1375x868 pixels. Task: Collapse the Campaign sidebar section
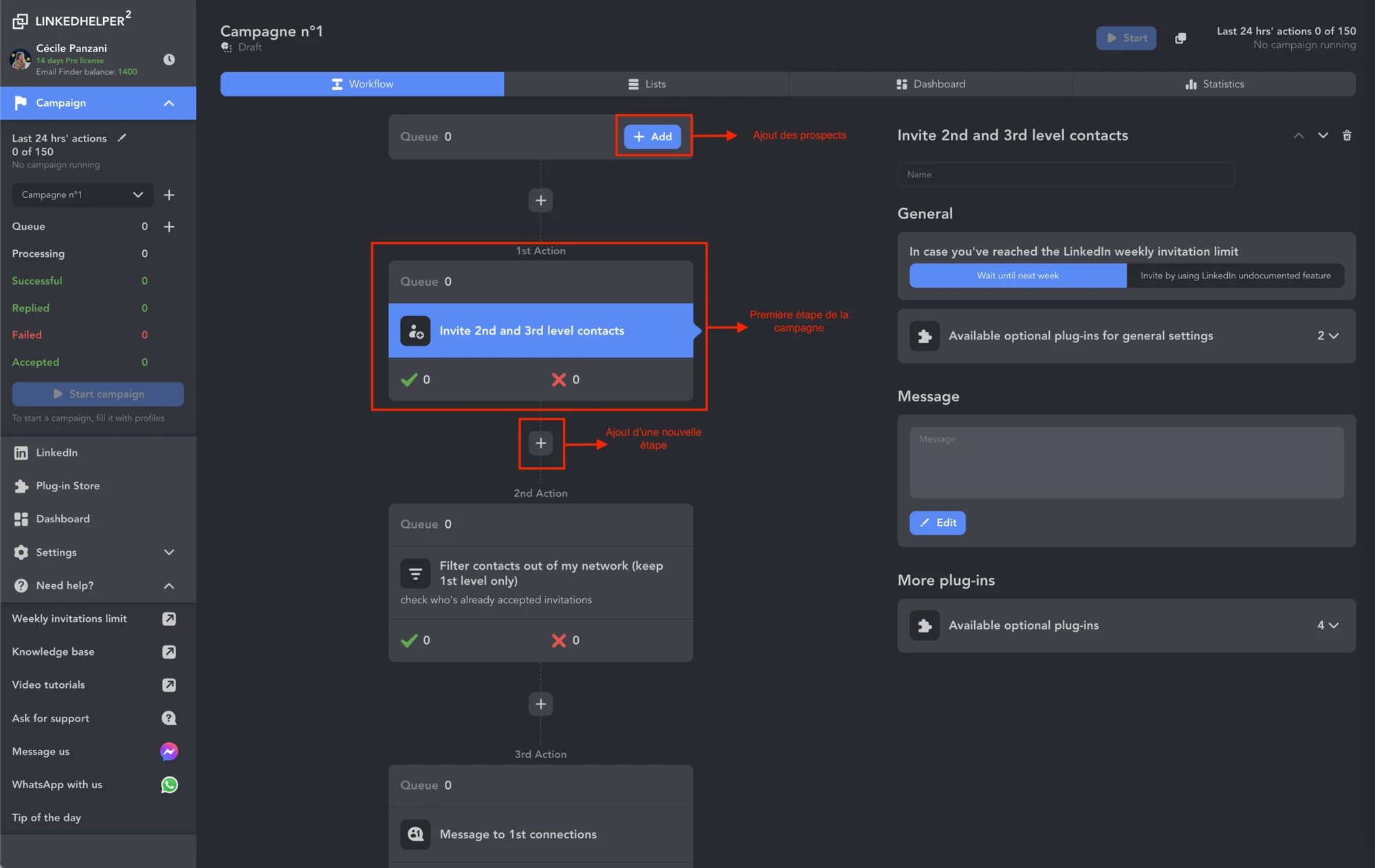coord(169,103)
